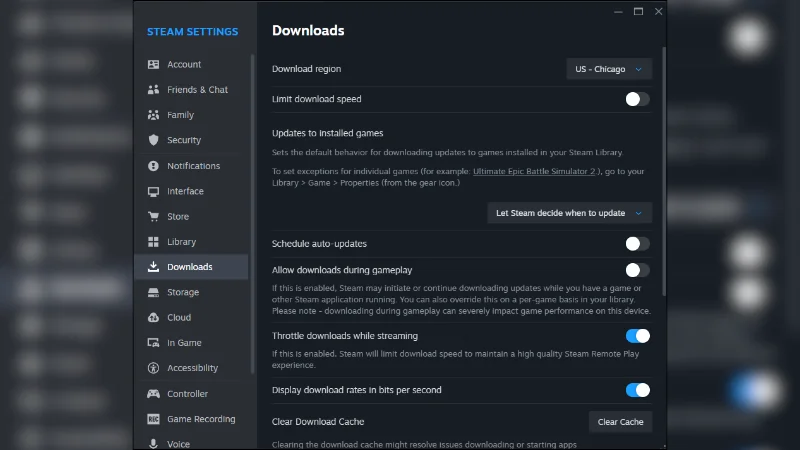Viewport: 800px width, 450px height.
Task: Click the 'STEAM SETTINGS' title text
Action: [x=192, y=32]
